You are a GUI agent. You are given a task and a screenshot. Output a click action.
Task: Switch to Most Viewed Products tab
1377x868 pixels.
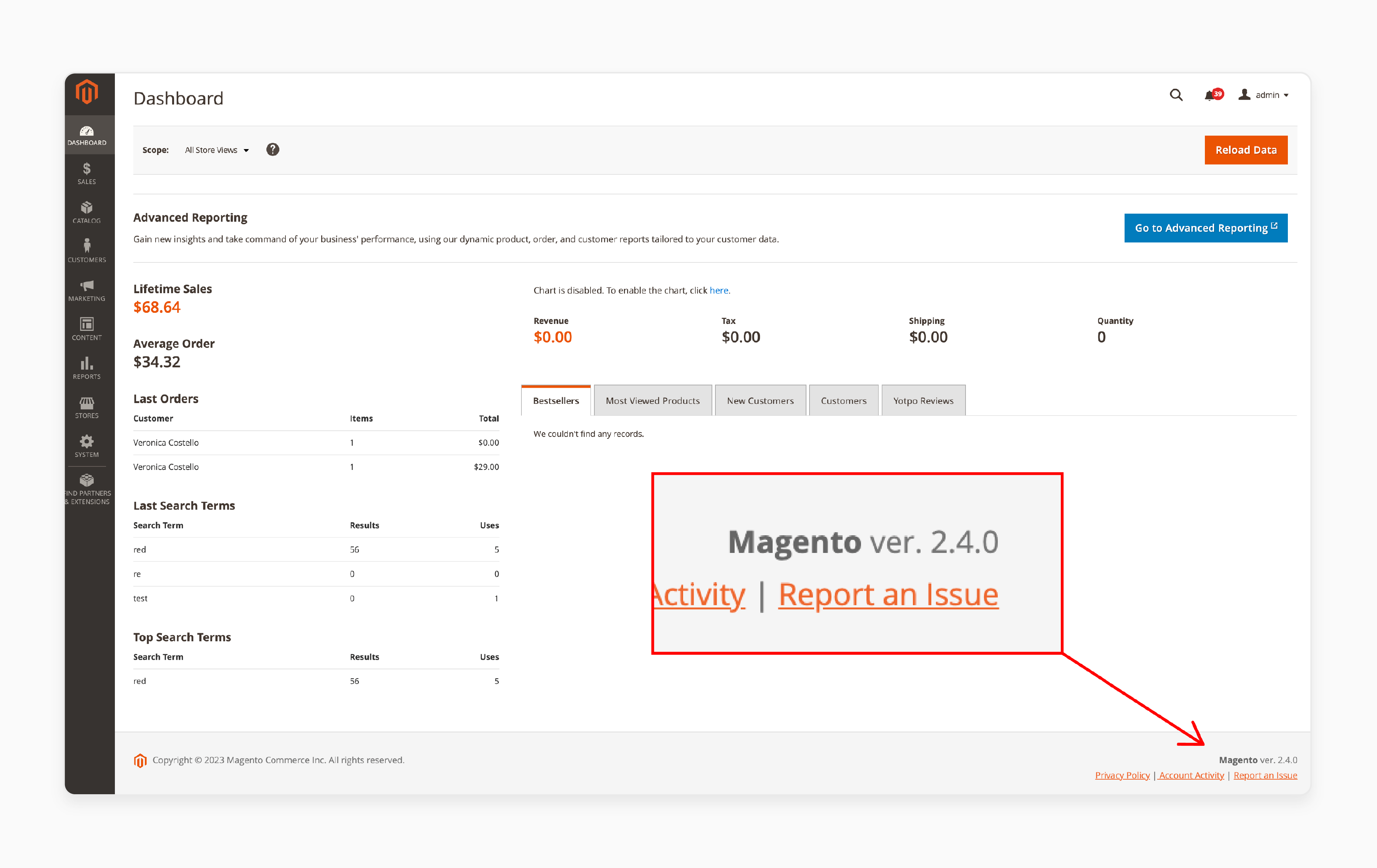652,401
